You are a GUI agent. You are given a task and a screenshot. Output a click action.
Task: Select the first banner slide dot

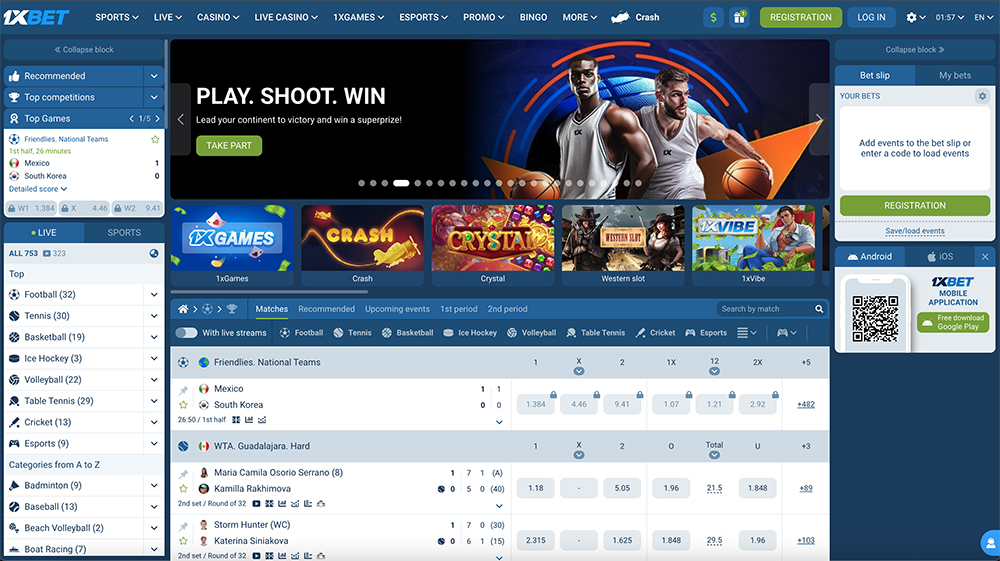click(362, 183)
